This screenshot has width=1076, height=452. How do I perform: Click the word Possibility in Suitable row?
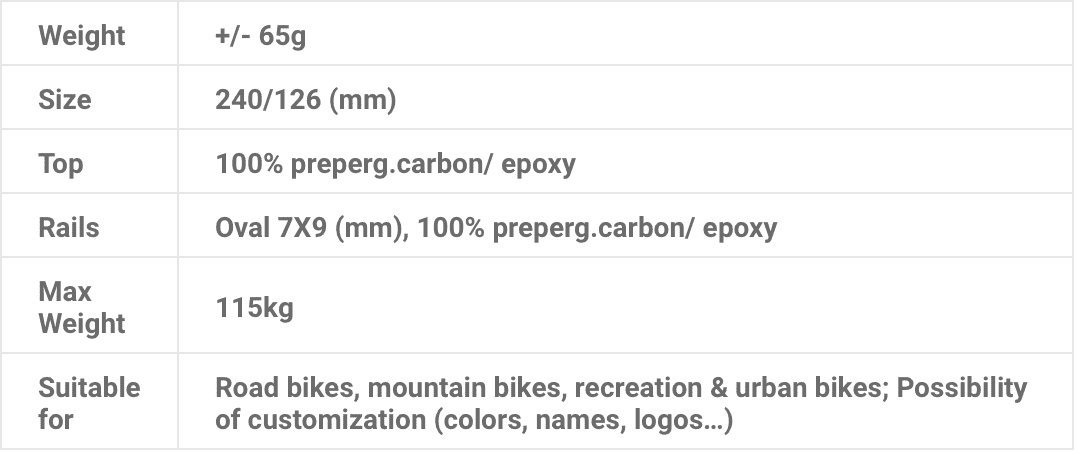point(962,388)
